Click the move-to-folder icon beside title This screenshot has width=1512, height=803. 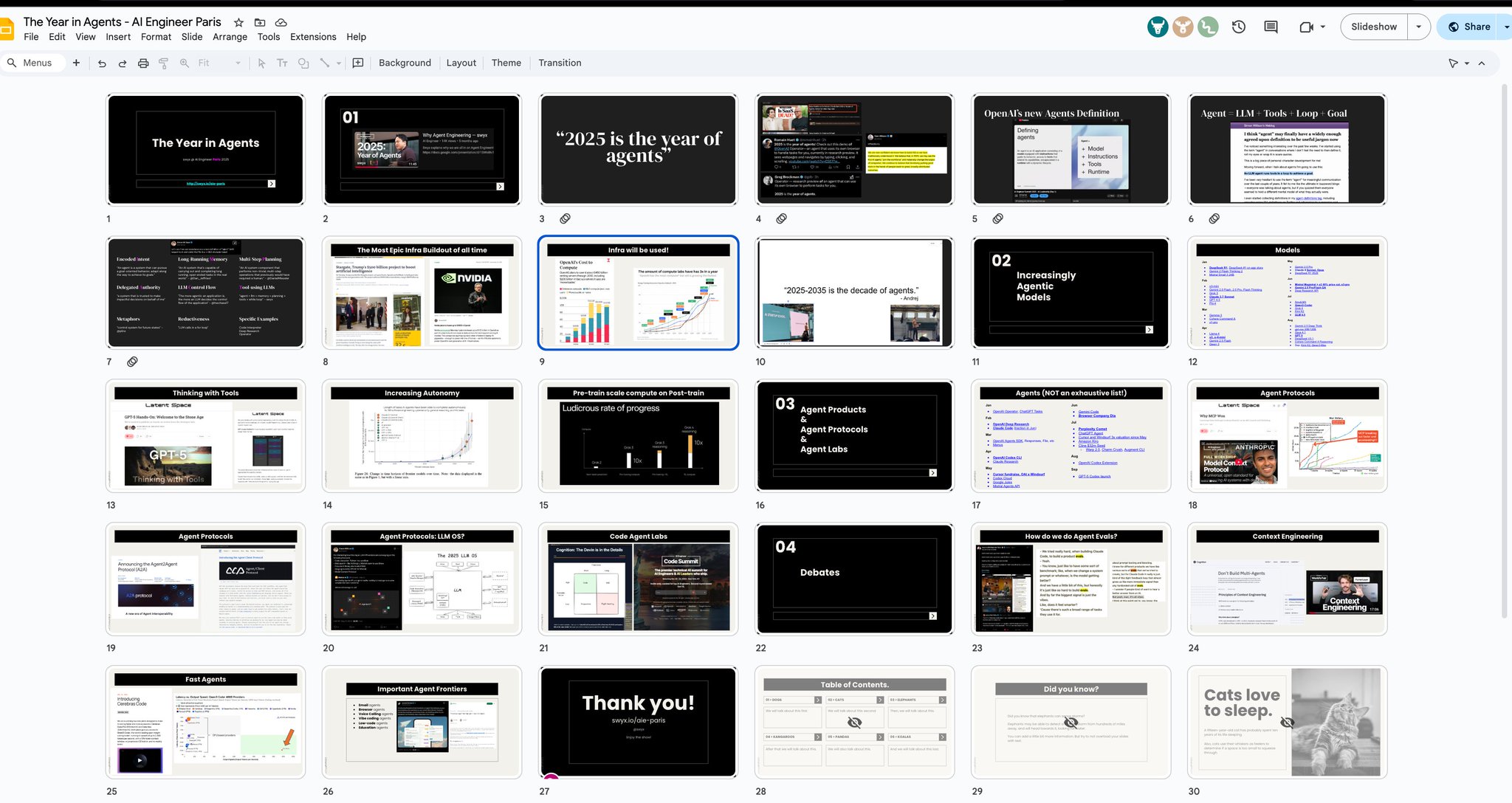point(260,23)
